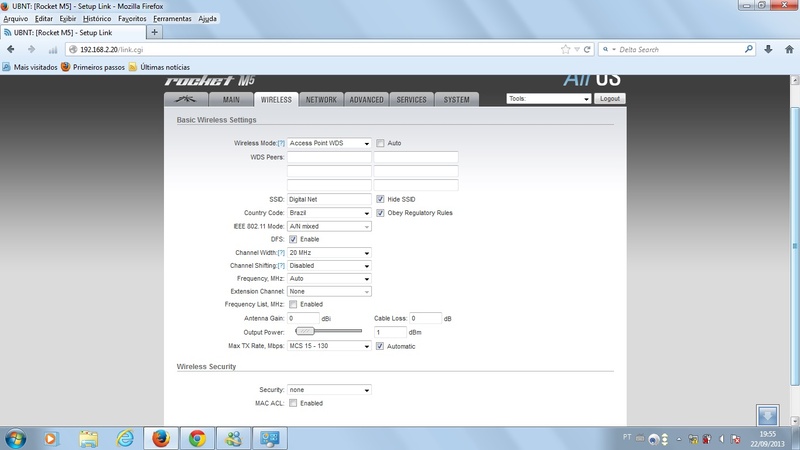Launch Google Chrome from taskbar
This screenshot has width=800, height=450.
pos(197,438)
